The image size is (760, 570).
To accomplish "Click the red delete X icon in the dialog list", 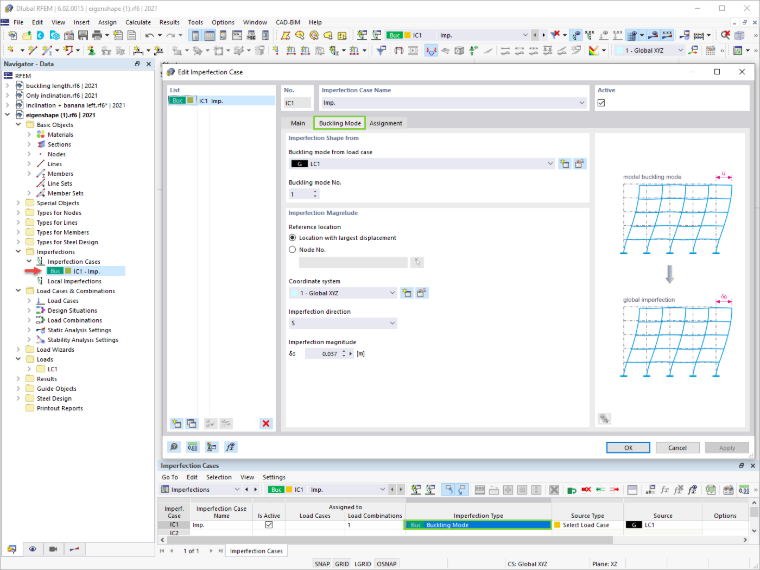I will coord(266,424).
